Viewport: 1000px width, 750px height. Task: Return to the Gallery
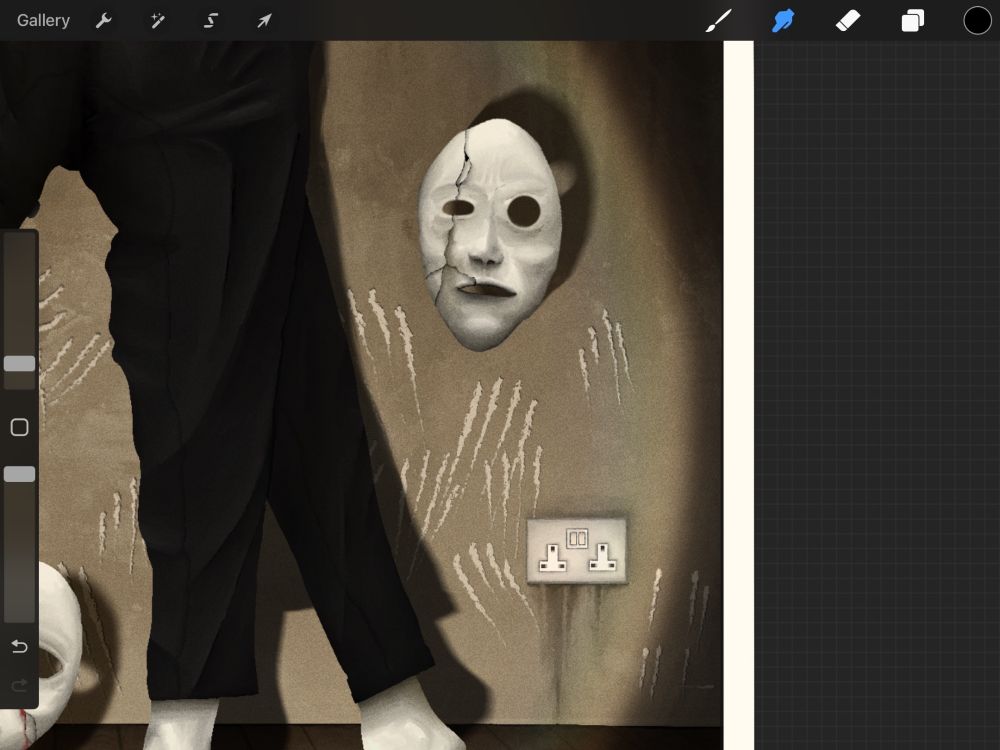(x=43, y=20)
